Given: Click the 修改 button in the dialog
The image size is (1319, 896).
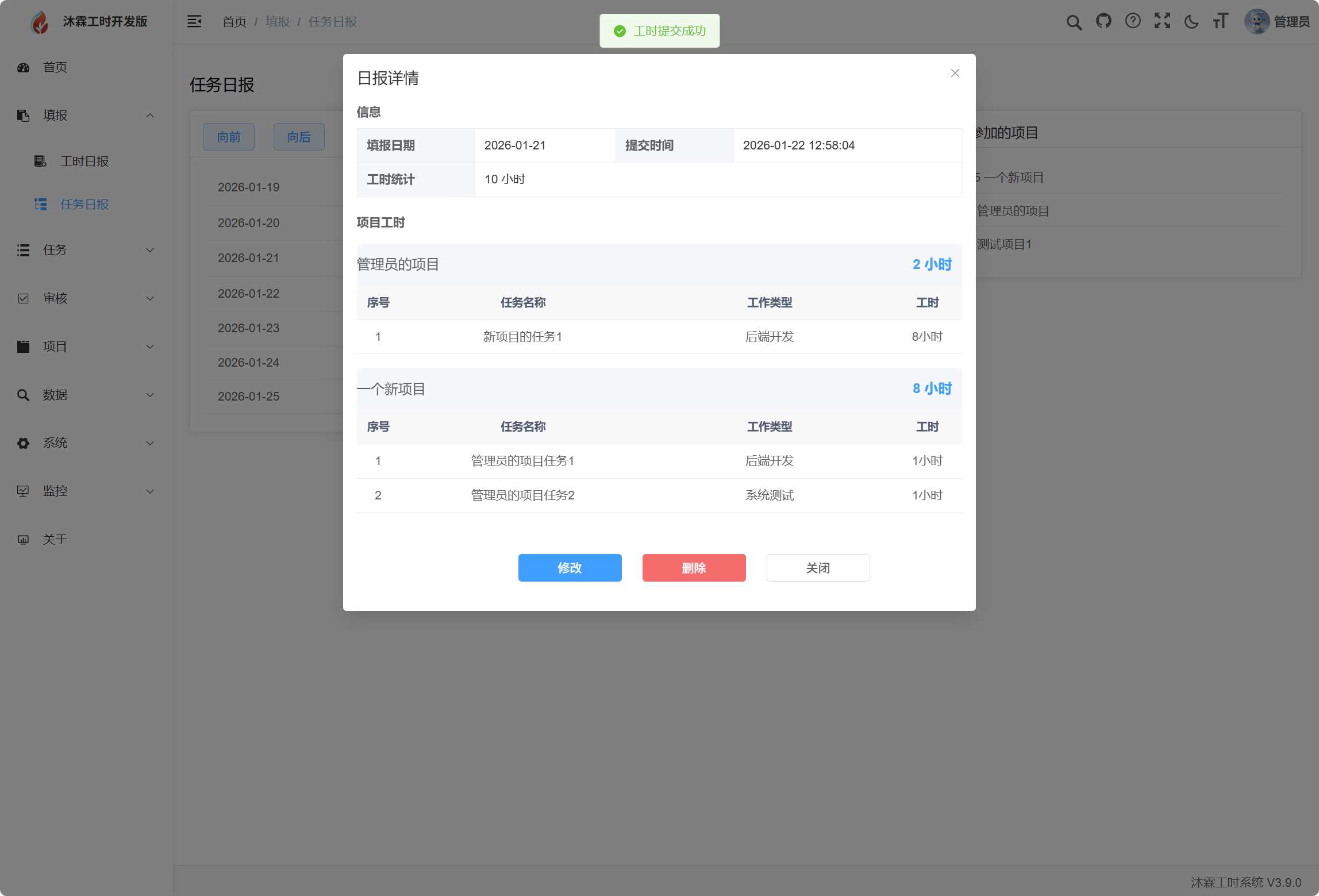Looking at the screenshot, I should point(570,567).
